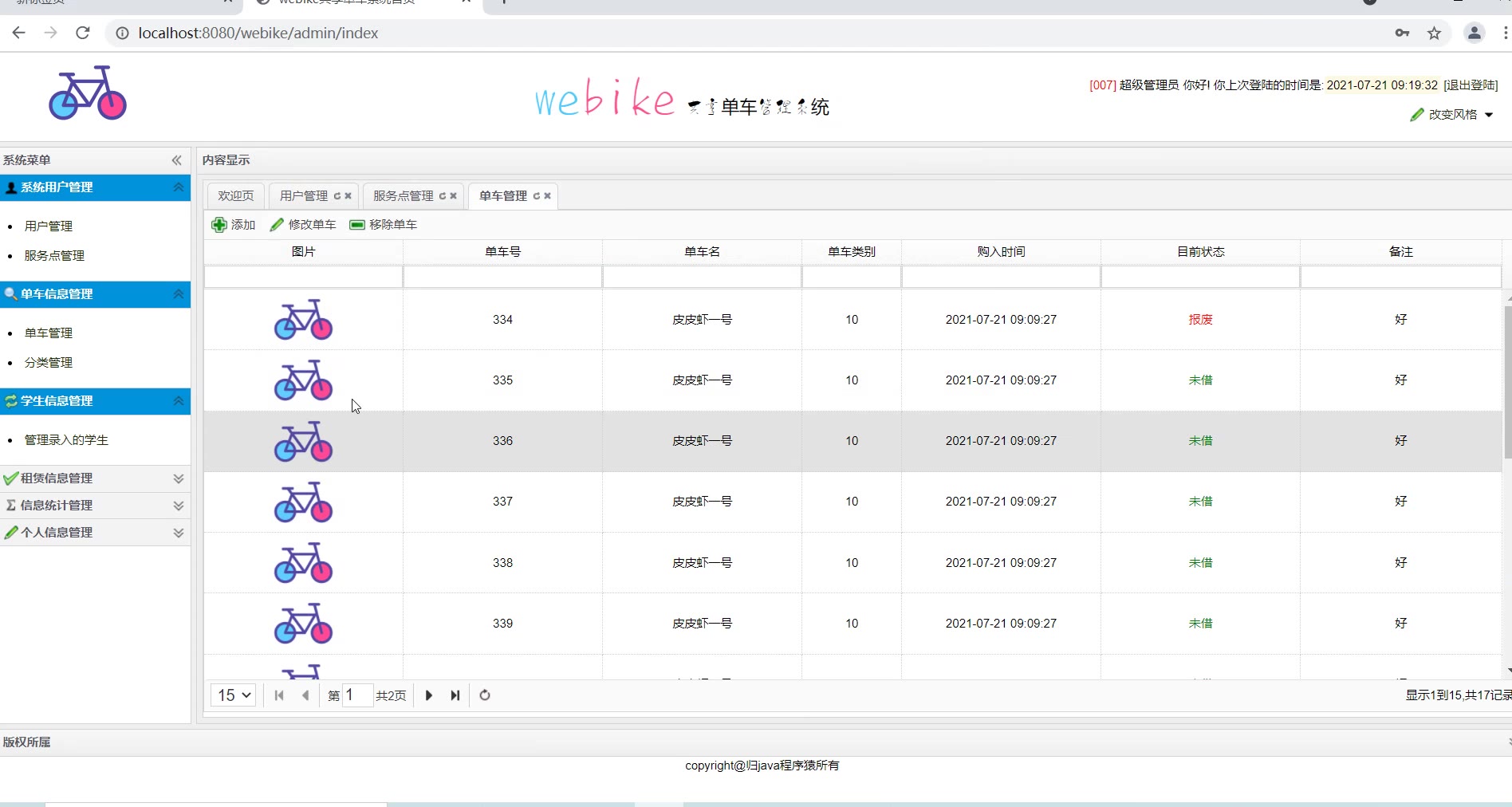Click the 备注 column header

1401,252
